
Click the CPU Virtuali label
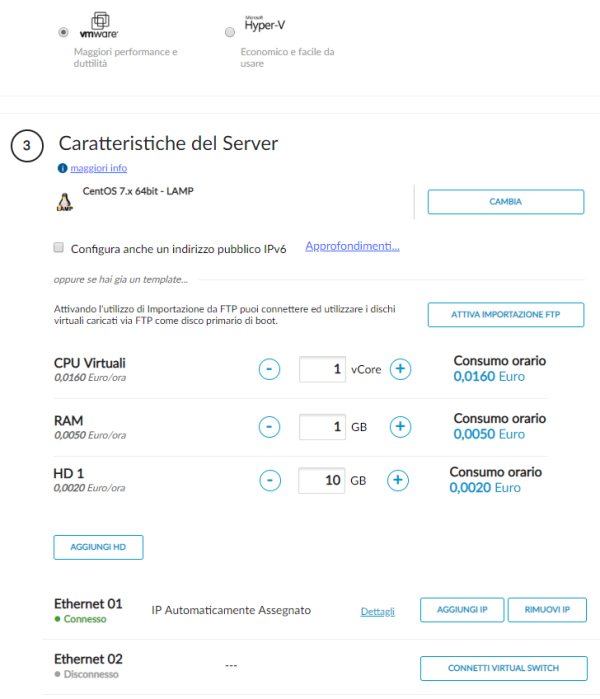[x=90, y=363]
